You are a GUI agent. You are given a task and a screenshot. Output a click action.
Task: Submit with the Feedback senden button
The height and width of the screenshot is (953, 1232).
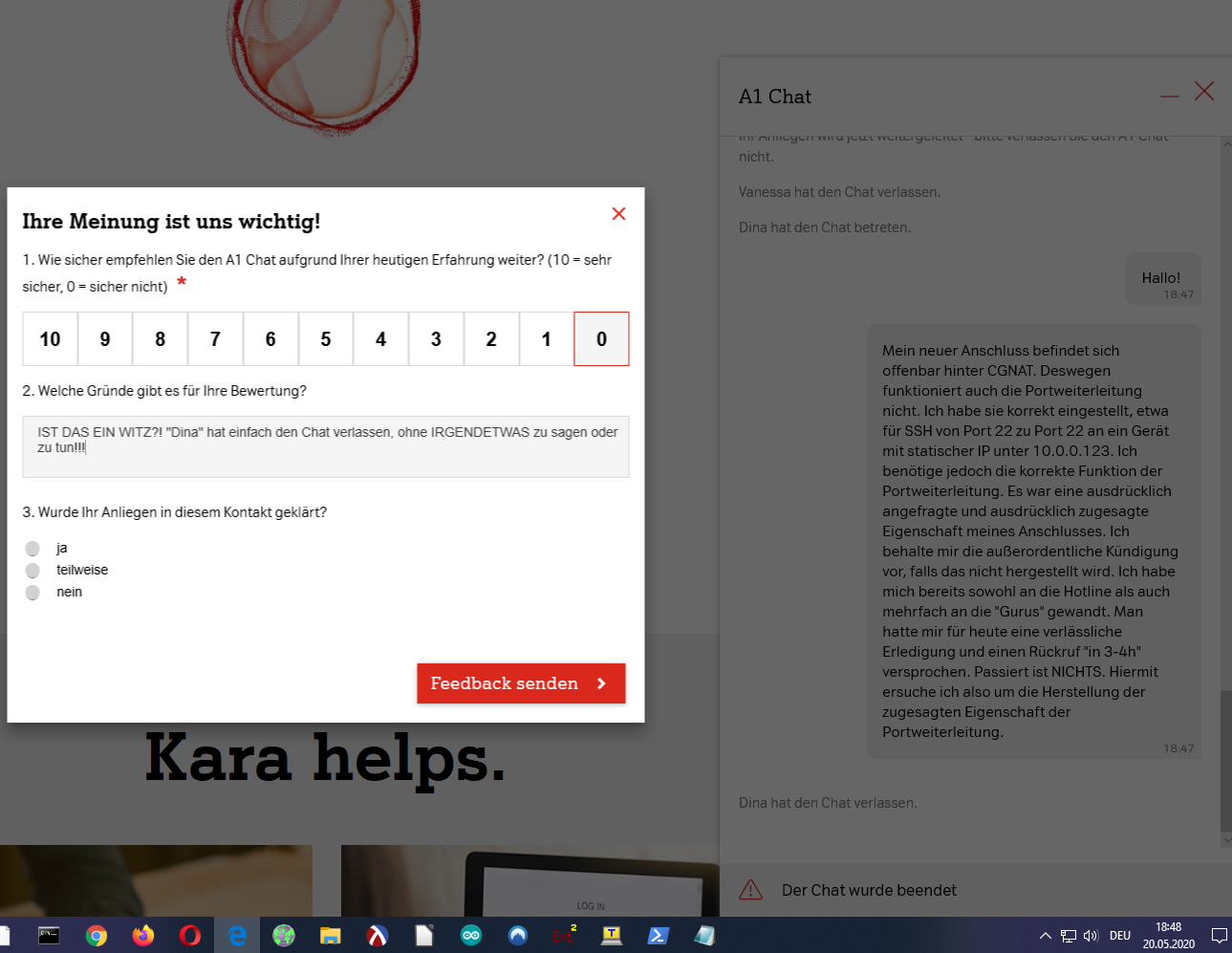521,683
